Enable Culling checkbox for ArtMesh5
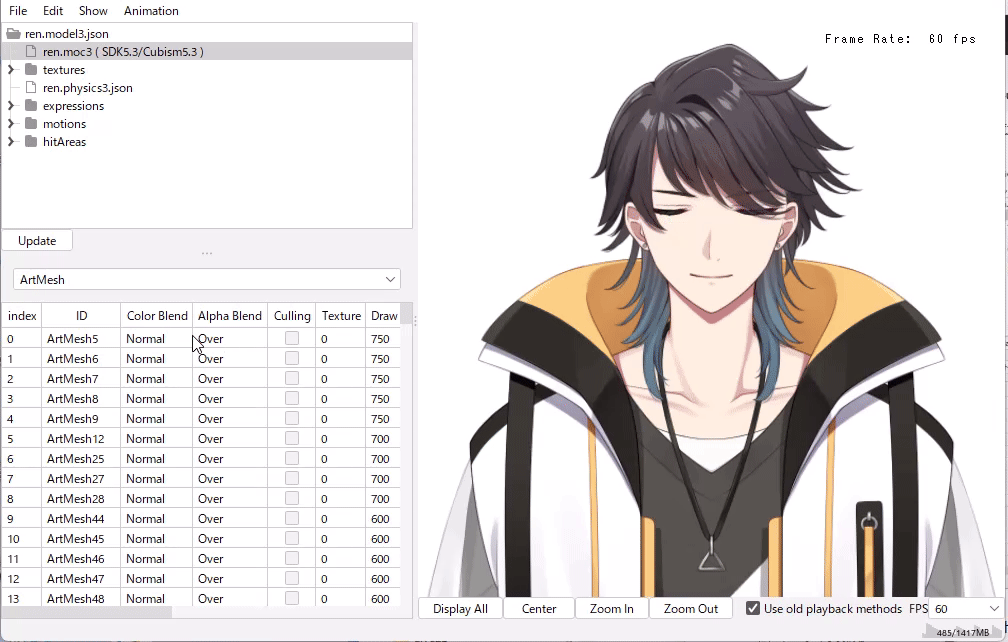 [292, 339]
